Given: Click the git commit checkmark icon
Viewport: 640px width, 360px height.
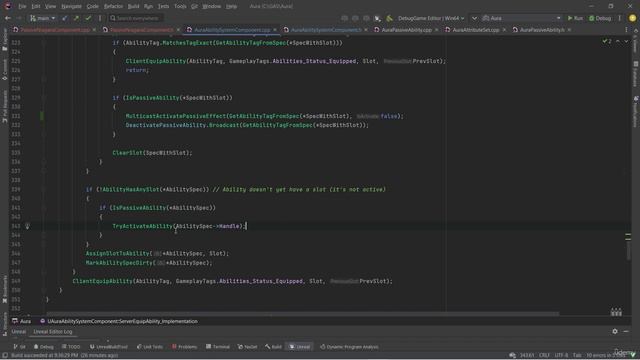Looking at the screenshot, I should coord(88,18).
